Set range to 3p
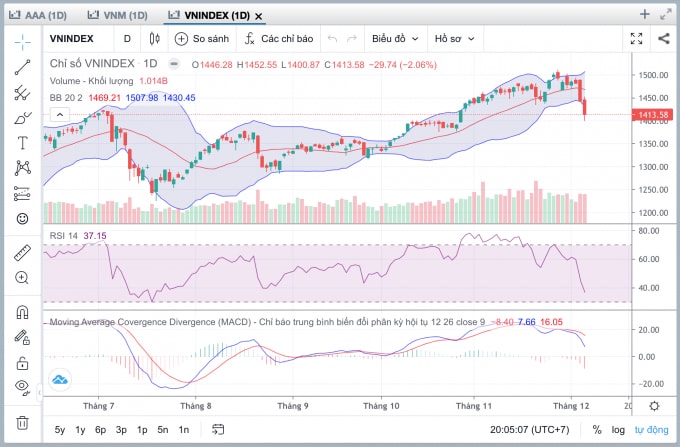Image resolution: width=680 pixels, height=447 pixels. click(121, 430)
